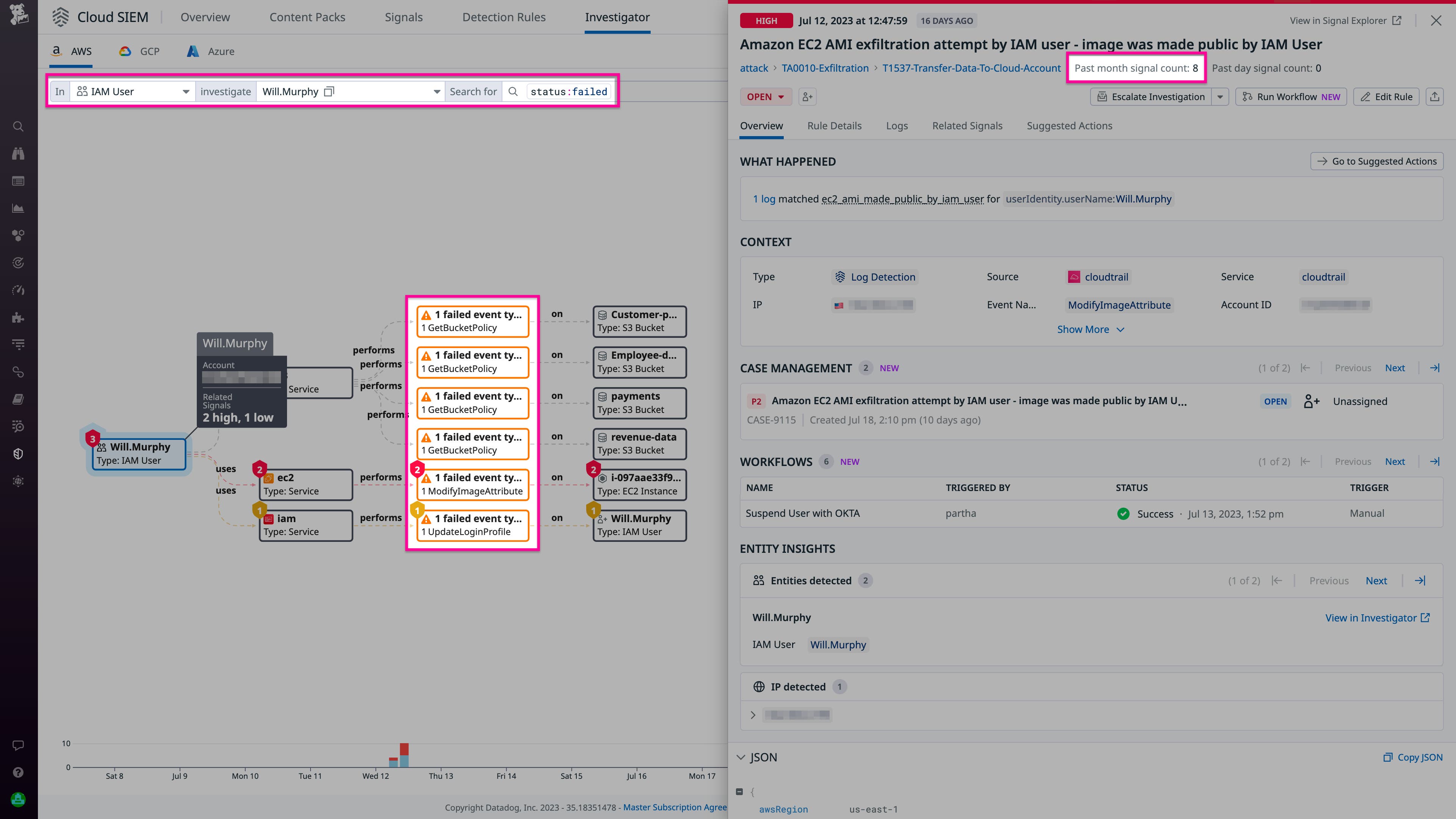Click the export/share icon next to Edit Rule
Image resolution: width=1456 pixels, height=819 pixels.
point(1434,96)
